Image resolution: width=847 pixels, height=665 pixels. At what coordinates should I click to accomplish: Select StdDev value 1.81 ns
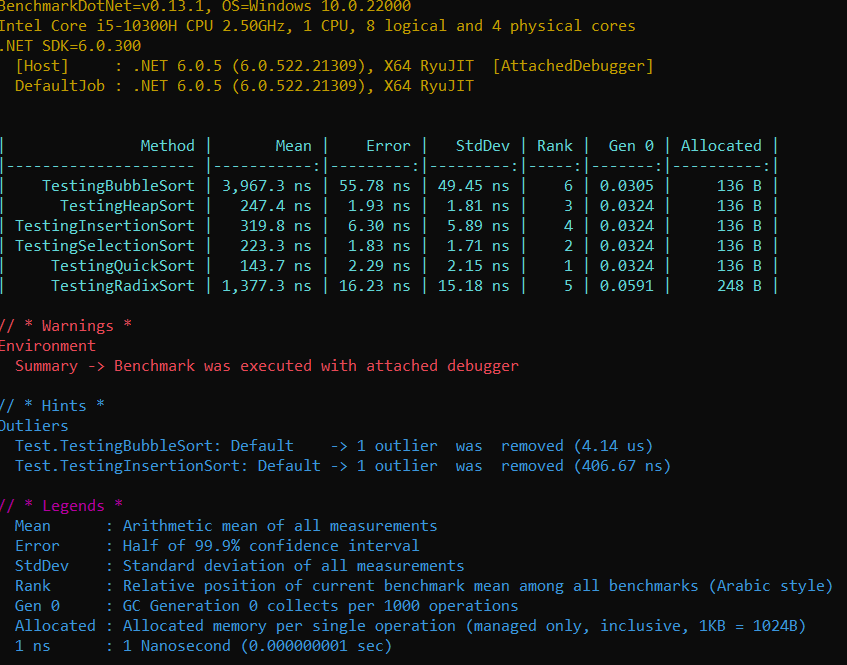(x=478, y=206)
